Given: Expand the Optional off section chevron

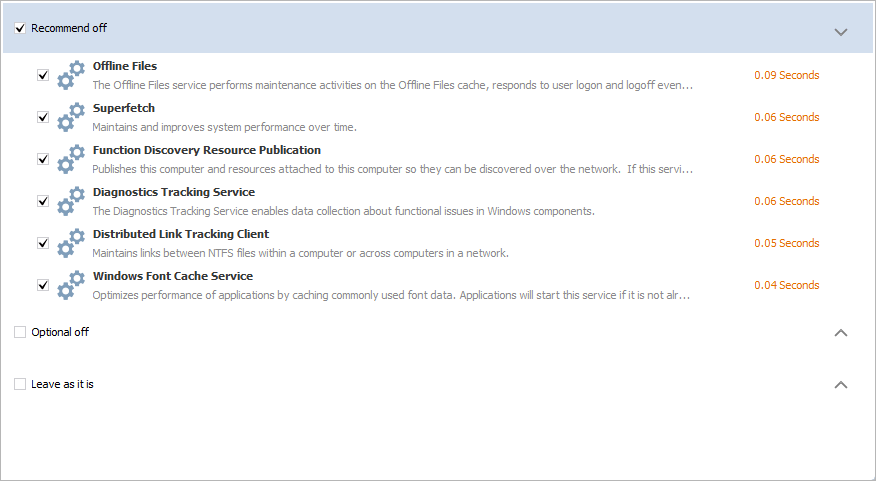Looking at the screenshot, I should tap(841, 332).
